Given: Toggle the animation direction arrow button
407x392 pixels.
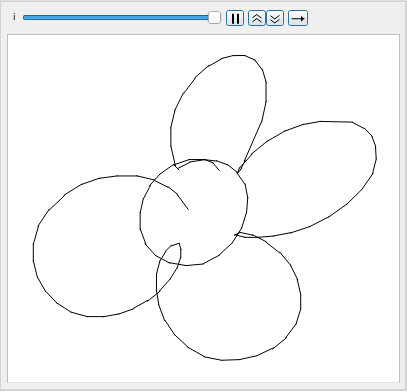Looking at the screenshot, I should 298,18.
